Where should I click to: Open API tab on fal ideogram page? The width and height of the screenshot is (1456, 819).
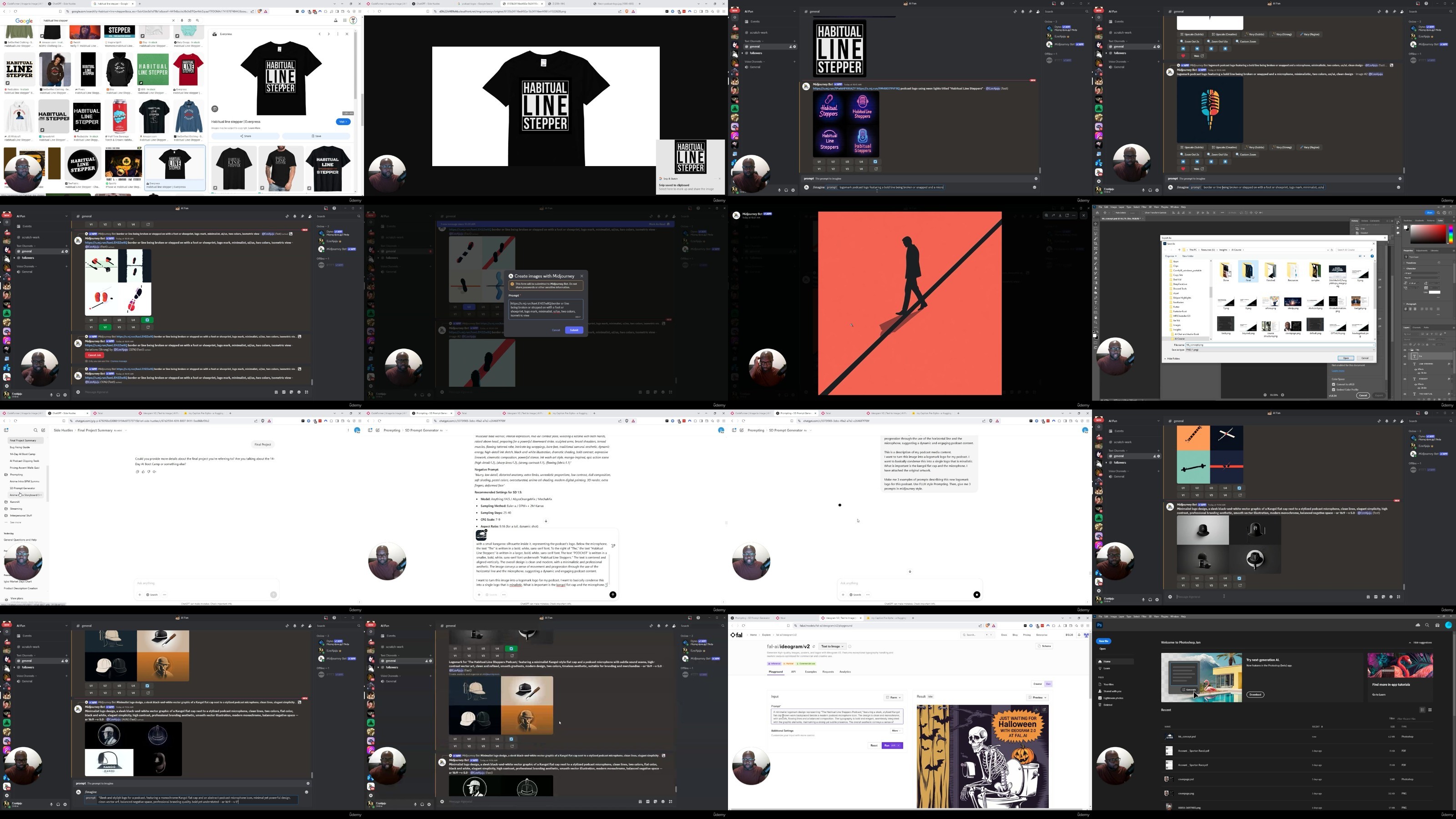tap(794, 672)
